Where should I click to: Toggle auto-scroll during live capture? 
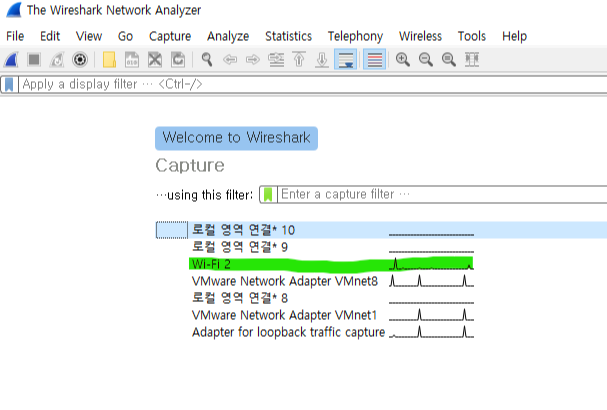[x=345, y=60]
